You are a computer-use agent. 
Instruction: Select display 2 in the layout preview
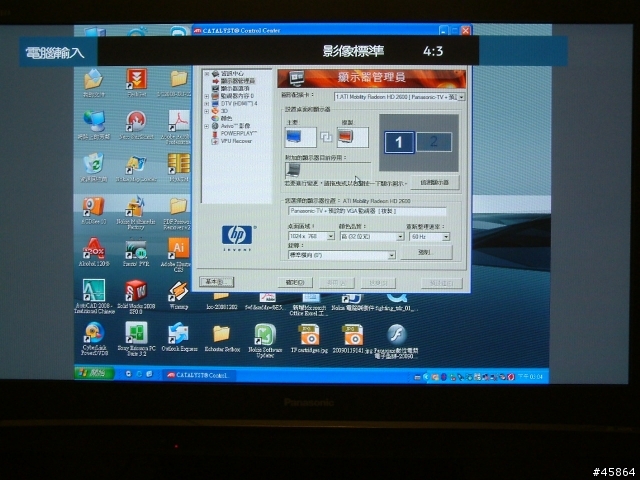[433, 142]
